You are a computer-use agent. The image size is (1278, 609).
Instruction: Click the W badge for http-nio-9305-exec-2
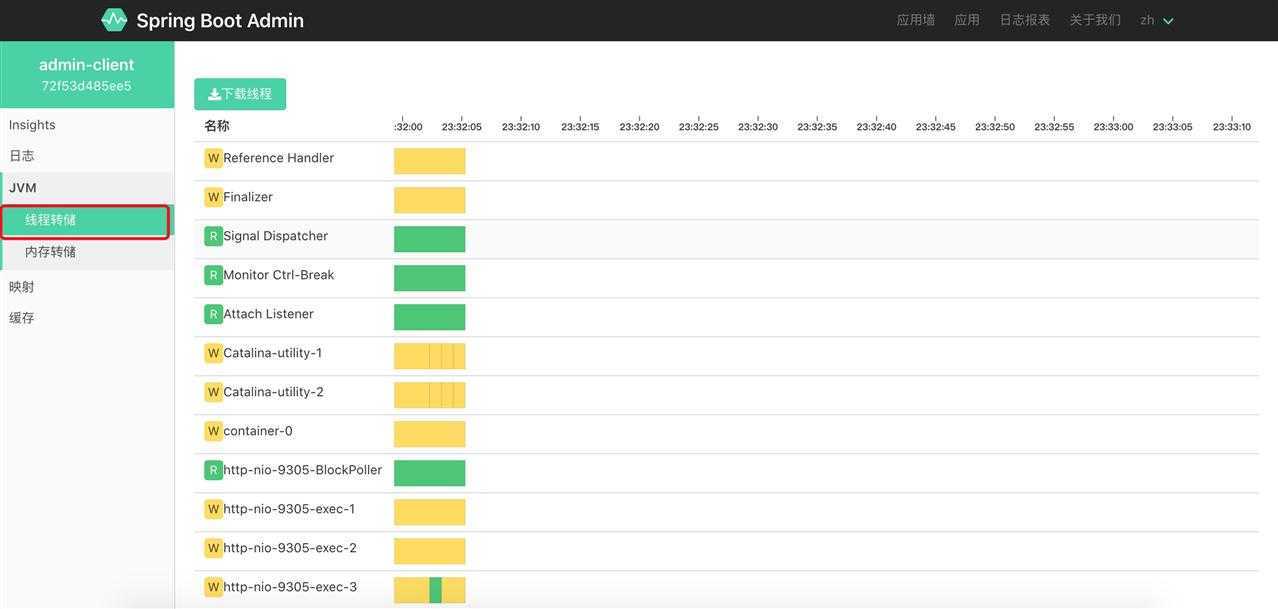tap(213, 548)
